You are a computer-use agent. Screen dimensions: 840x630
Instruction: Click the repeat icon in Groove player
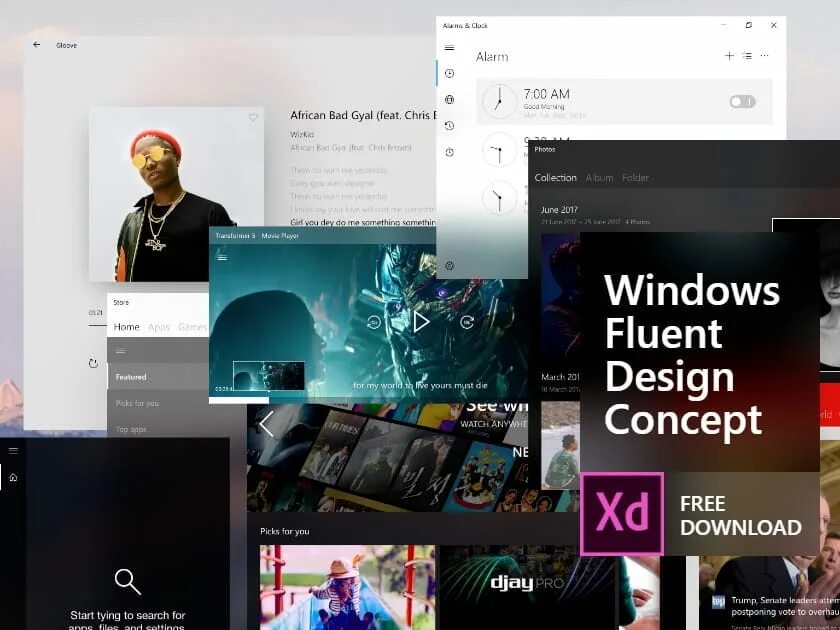(93, 363)
